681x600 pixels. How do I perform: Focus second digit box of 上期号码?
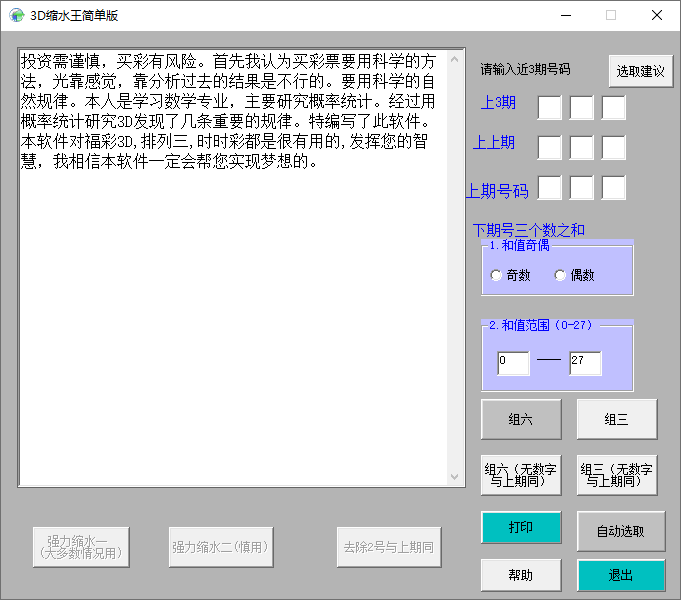coord(582,187)
